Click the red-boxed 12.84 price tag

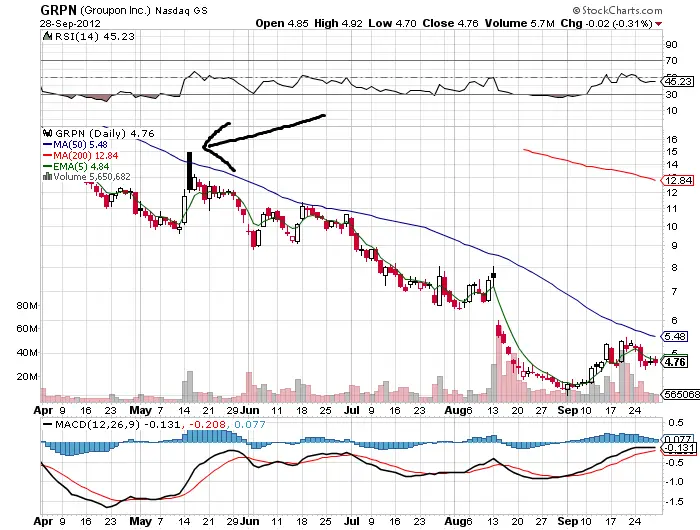[x=678, y=180]
